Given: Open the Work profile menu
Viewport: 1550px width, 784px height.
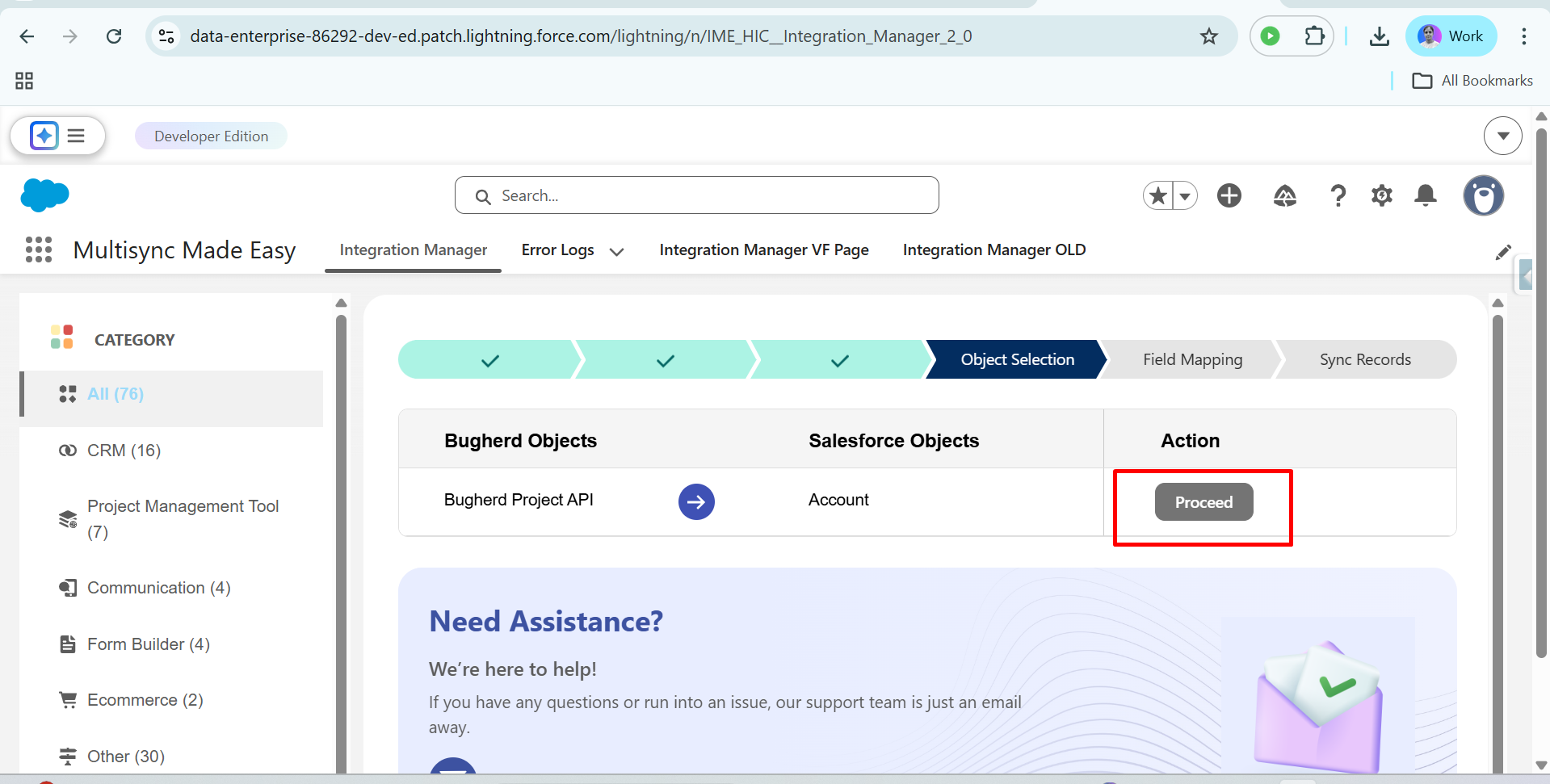Looking at the screenshot, I should click(x=1451, y=36).
